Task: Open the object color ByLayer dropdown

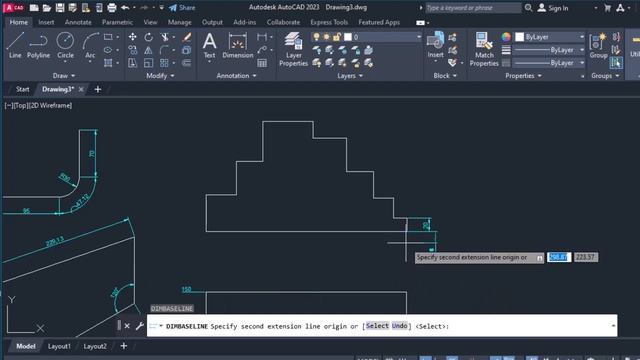Action: click(x=582, y=37)
